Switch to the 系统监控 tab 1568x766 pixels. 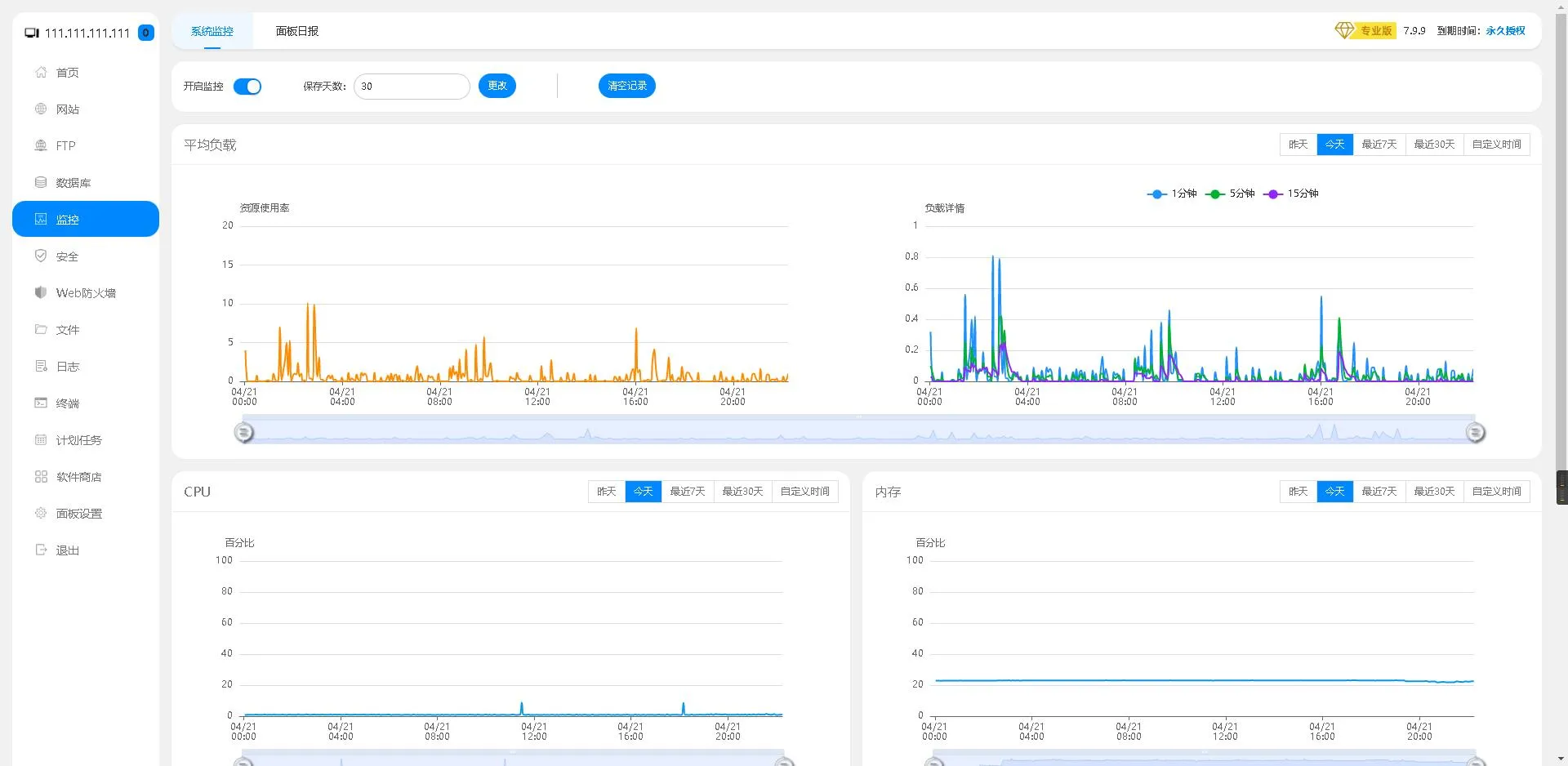click(212, 31)
